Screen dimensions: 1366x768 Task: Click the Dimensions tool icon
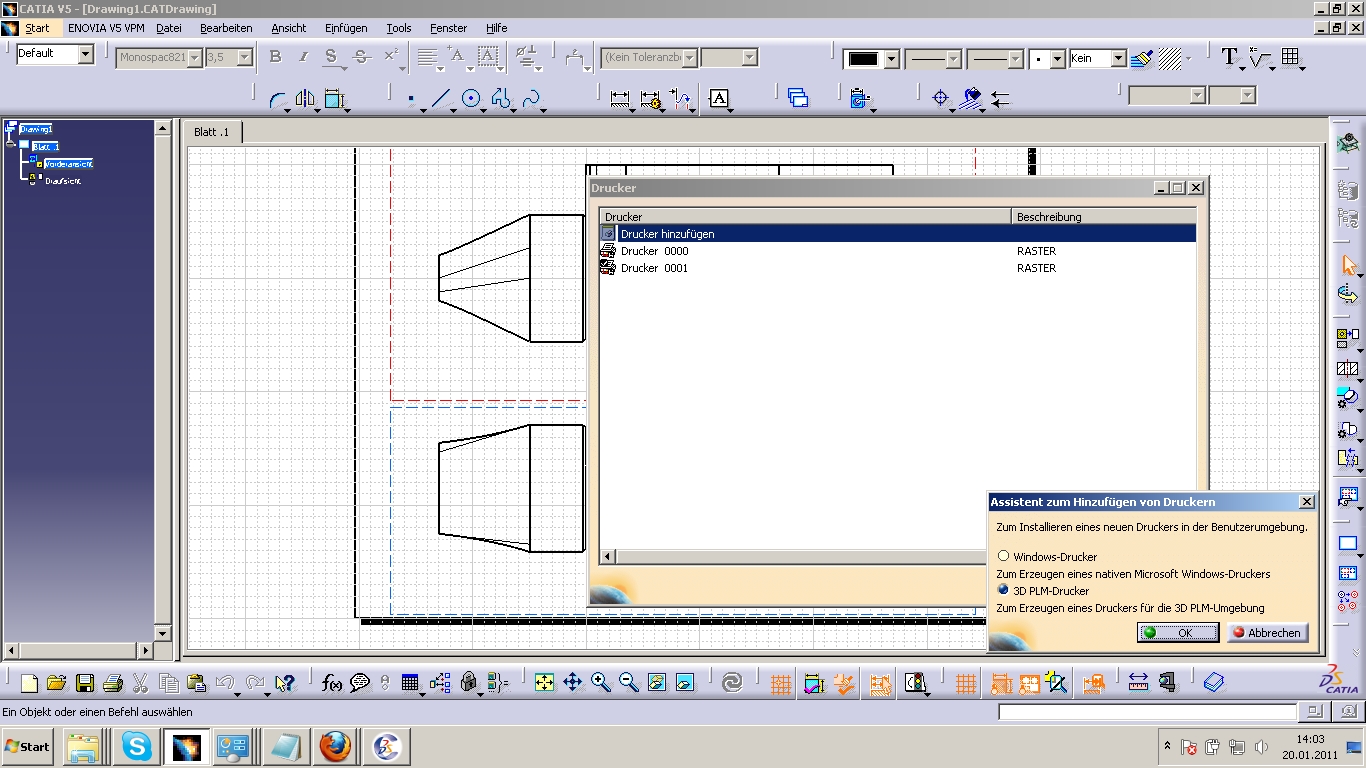tap(620, 98)
